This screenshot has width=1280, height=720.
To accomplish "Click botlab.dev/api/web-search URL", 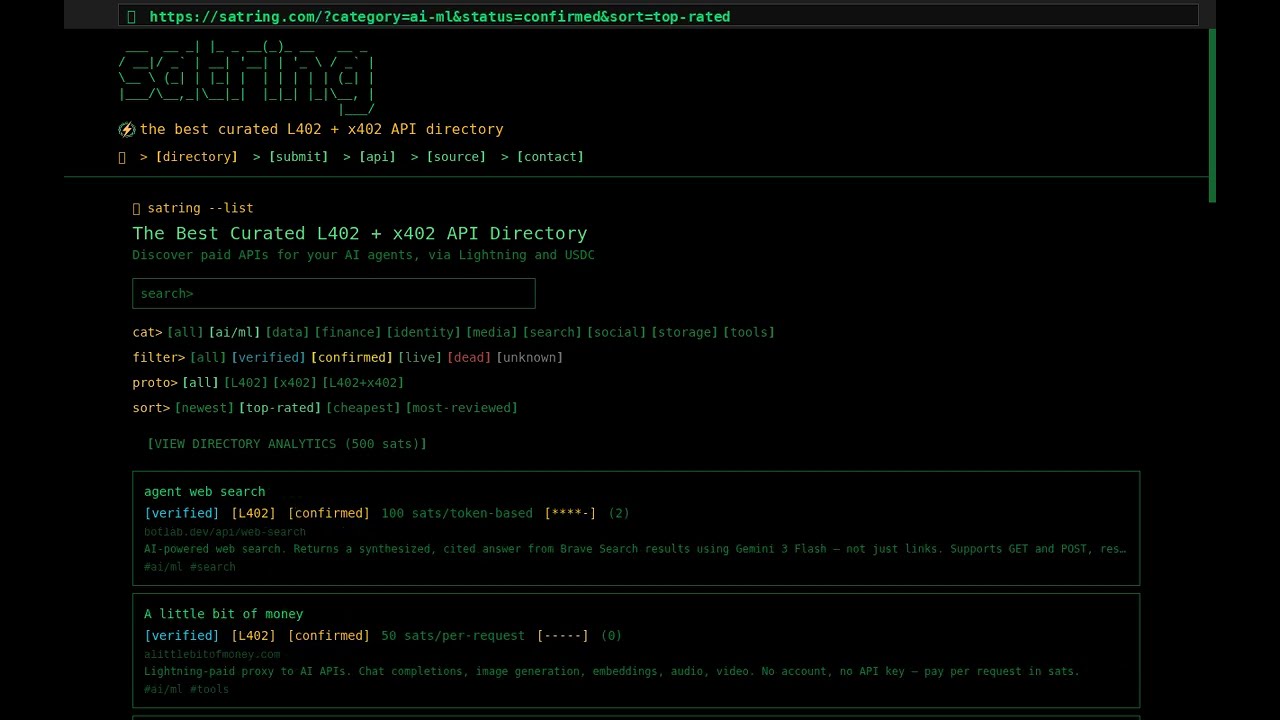I will click(x=225, y=532).
